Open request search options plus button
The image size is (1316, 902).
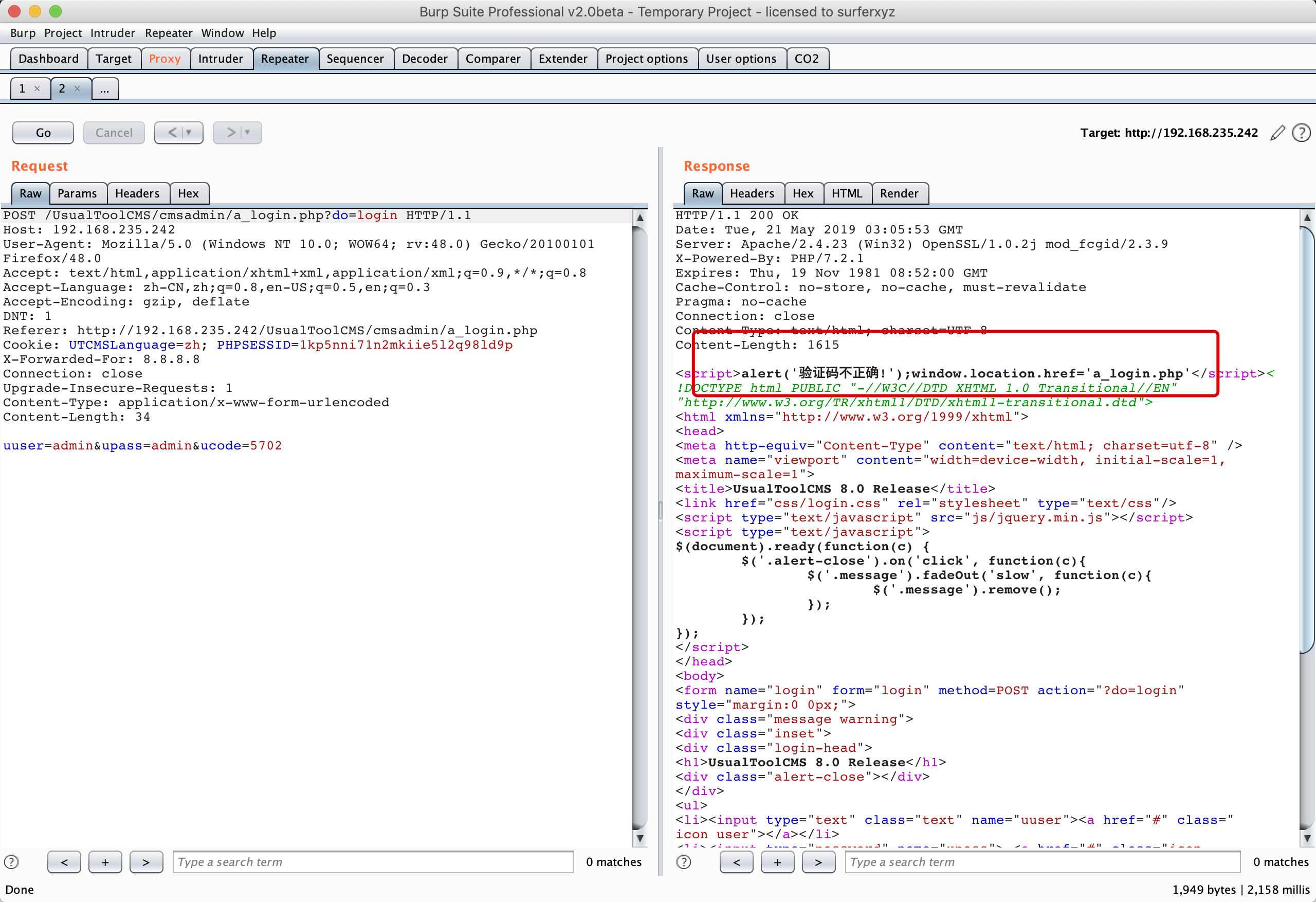105,862
